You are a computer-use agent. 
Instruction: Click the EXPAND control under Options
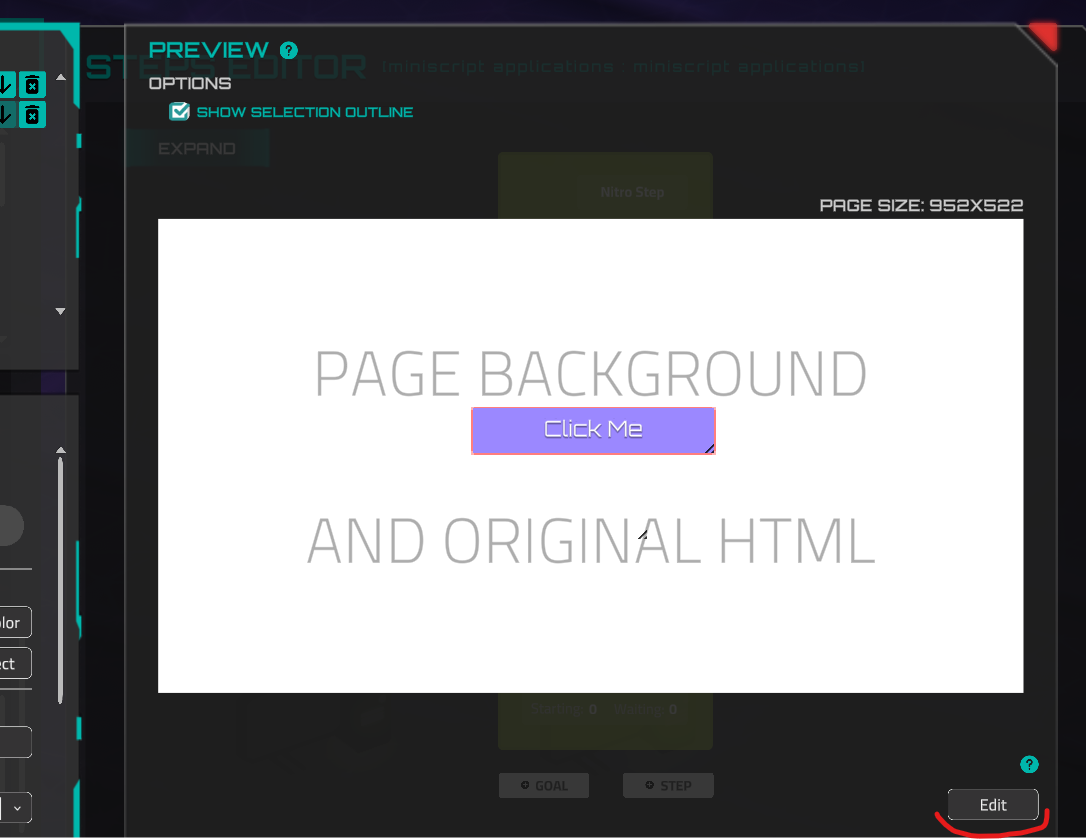pos(198,148)
